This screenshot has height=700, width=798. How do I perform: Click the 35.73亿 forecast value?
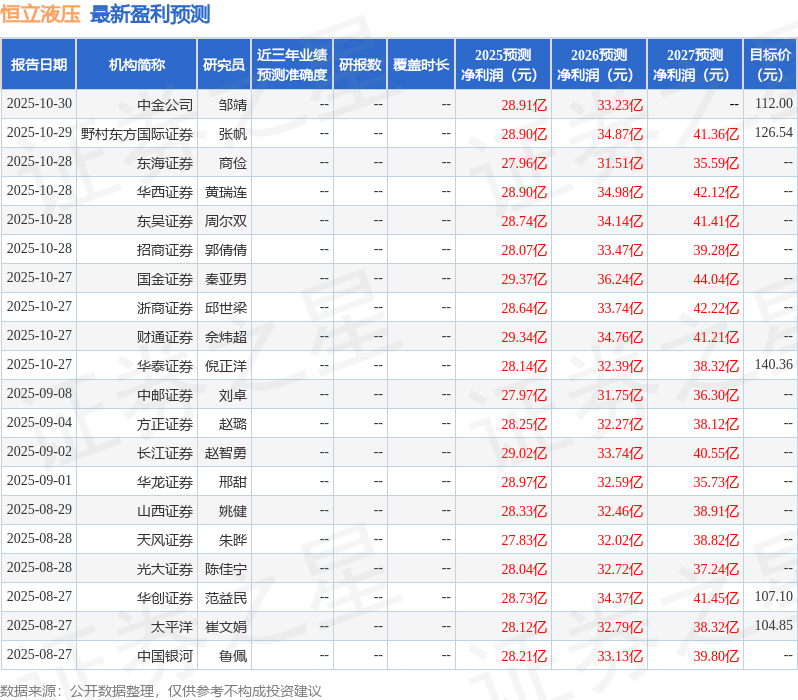tap(716, 482)
